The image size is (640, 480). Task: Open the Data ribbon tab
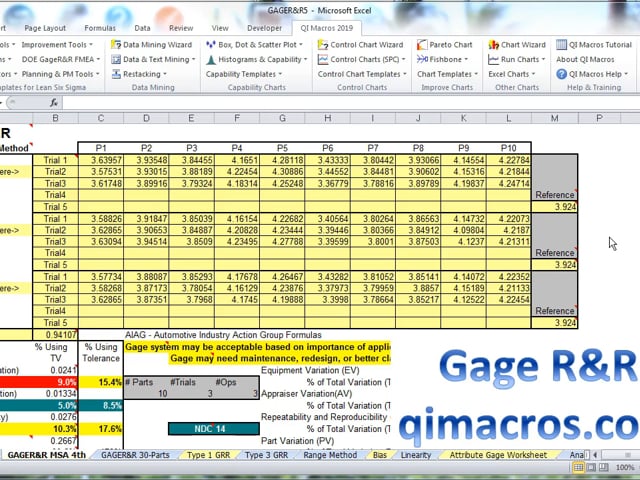coord(142,28)
